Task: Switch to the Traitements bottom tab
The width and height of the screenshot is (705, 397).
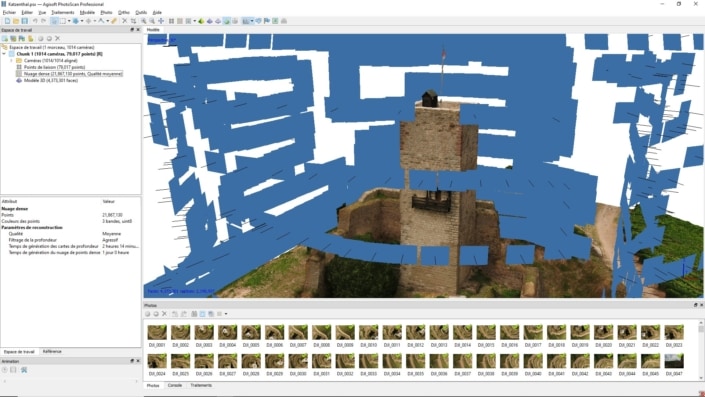Action: tap(201, 386)
